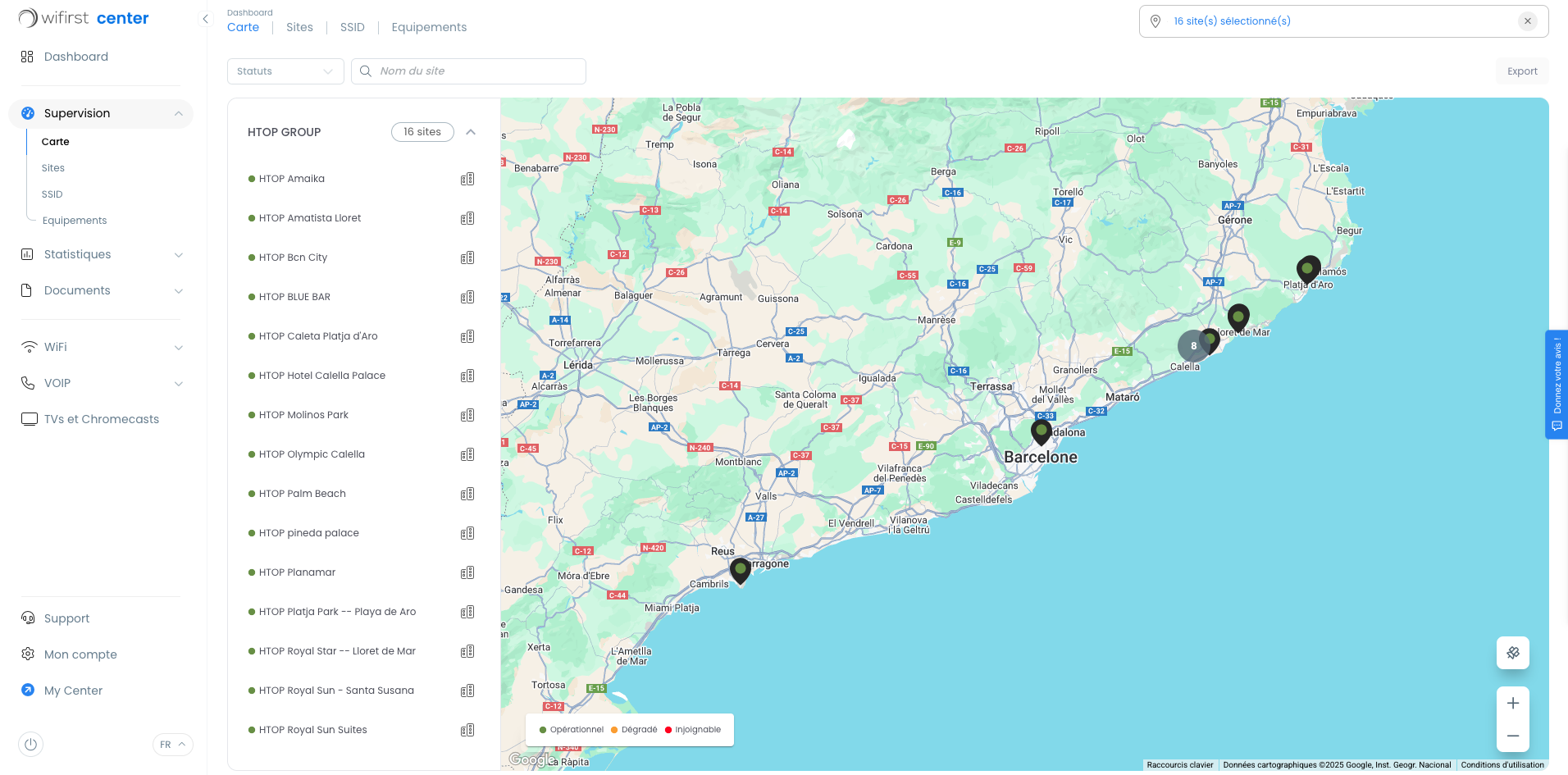Click the Nom du site search field

click(x=468, y=71)
